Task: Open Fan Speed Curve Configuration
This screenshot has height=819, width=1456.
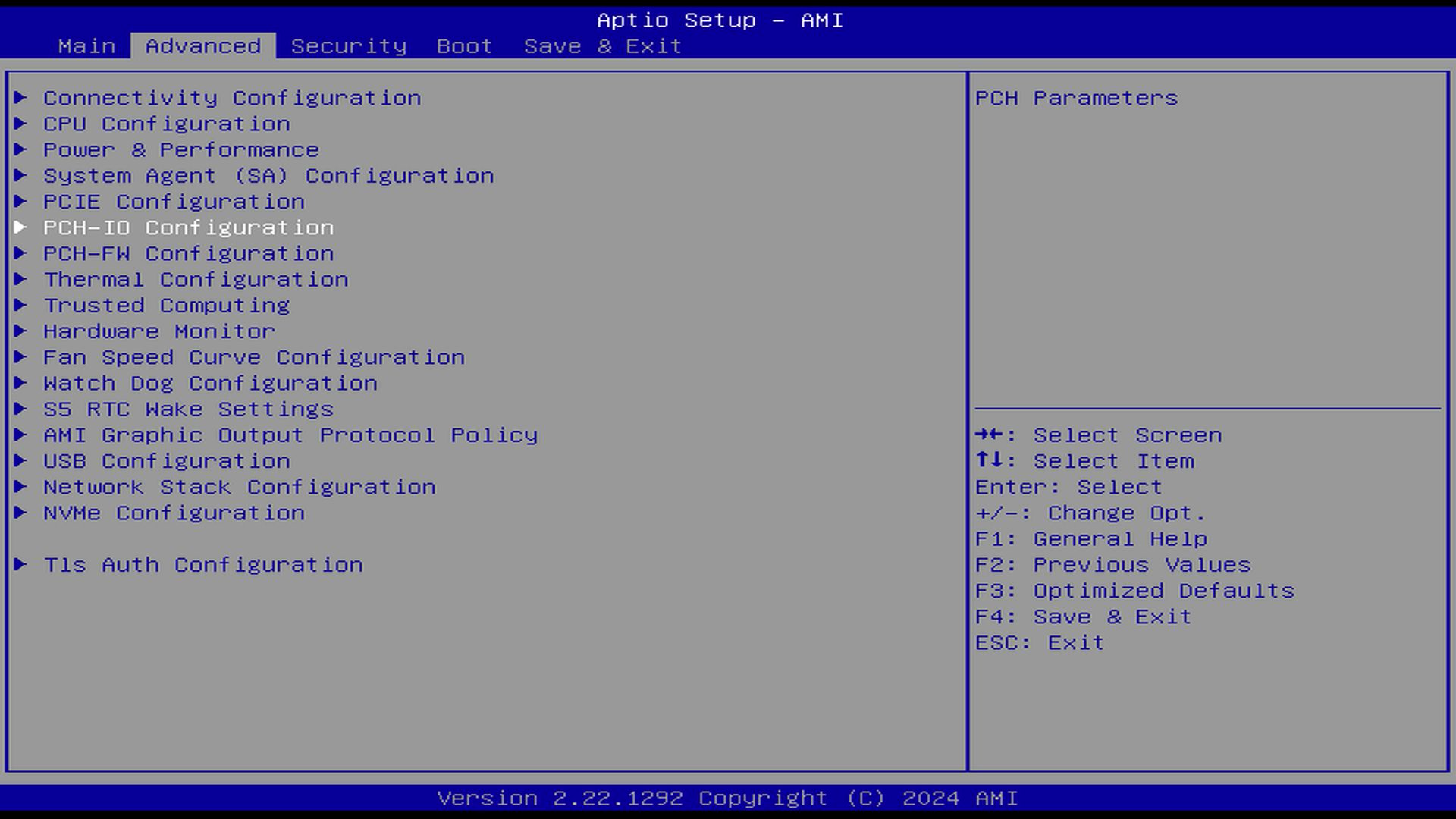Action: [253, 357]
